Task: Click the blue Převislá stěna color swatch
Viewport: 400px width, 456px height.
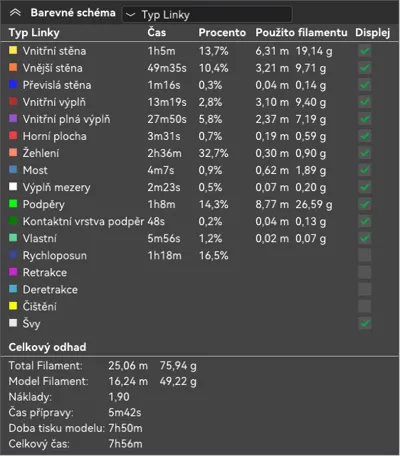Action: pyautogui.click(x=13, y=84)
